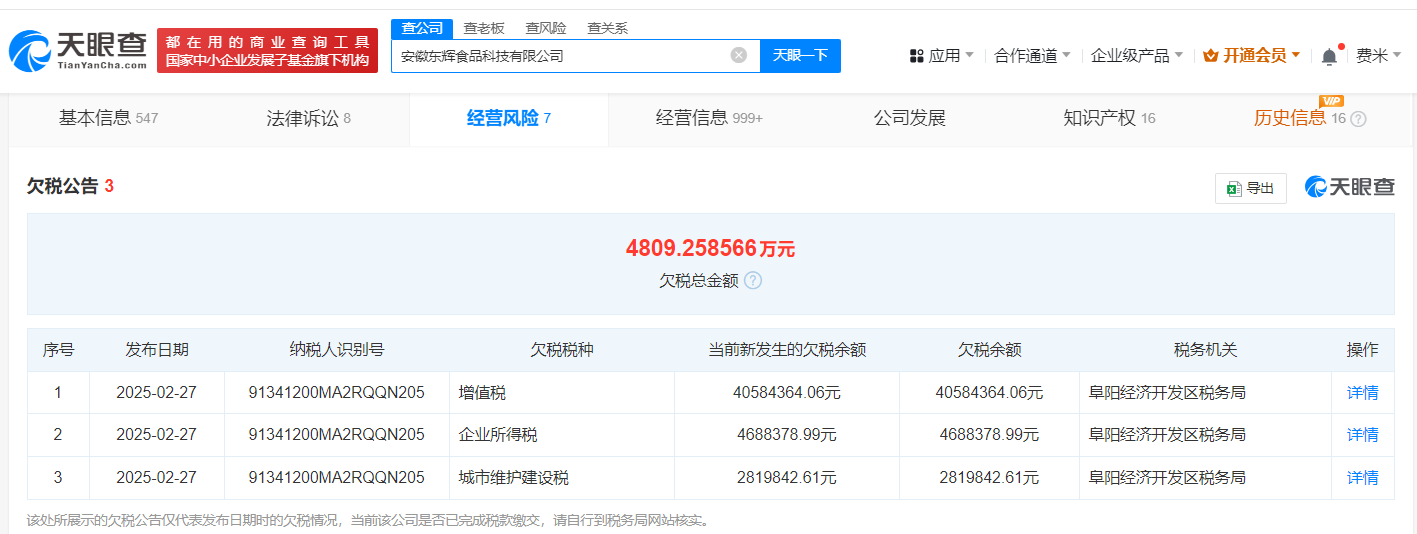Click the 欠税余额 column header
The image size is (1417, 534).
989,350
